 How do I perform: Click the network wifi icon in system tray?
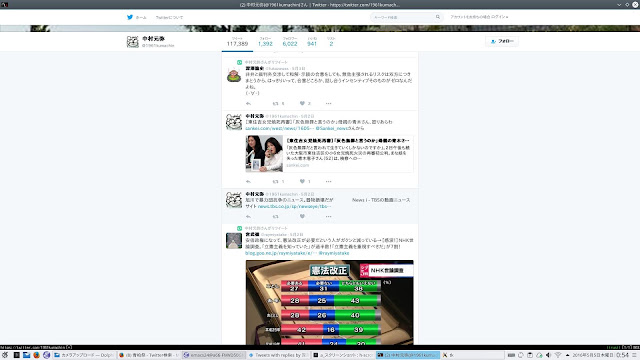click(x=558, y=355)
